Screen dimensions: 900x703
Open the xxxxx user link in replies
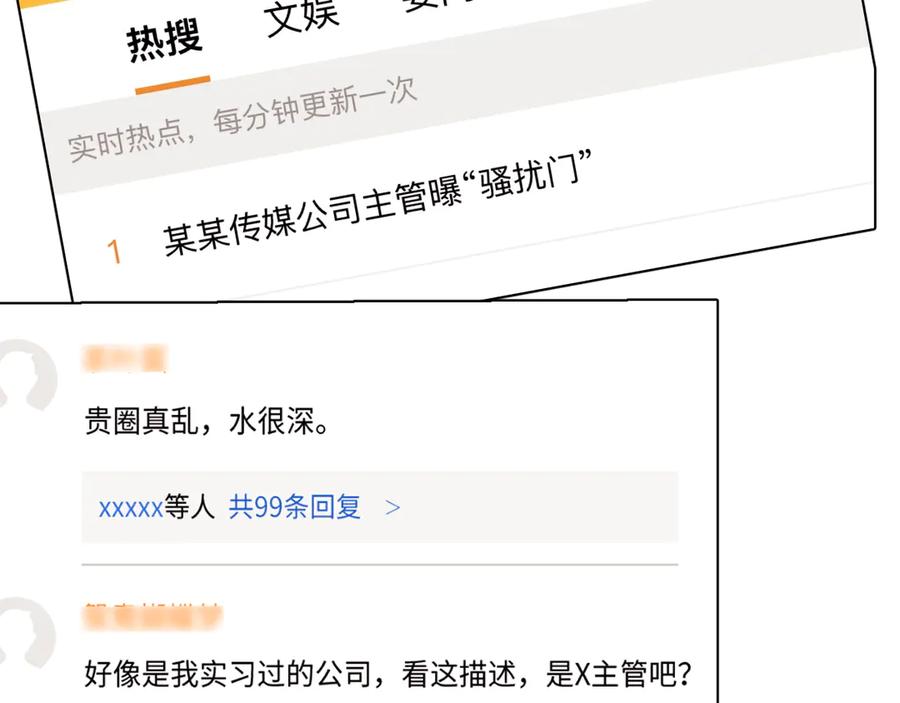pyautogui.click(x=131, y=508)
